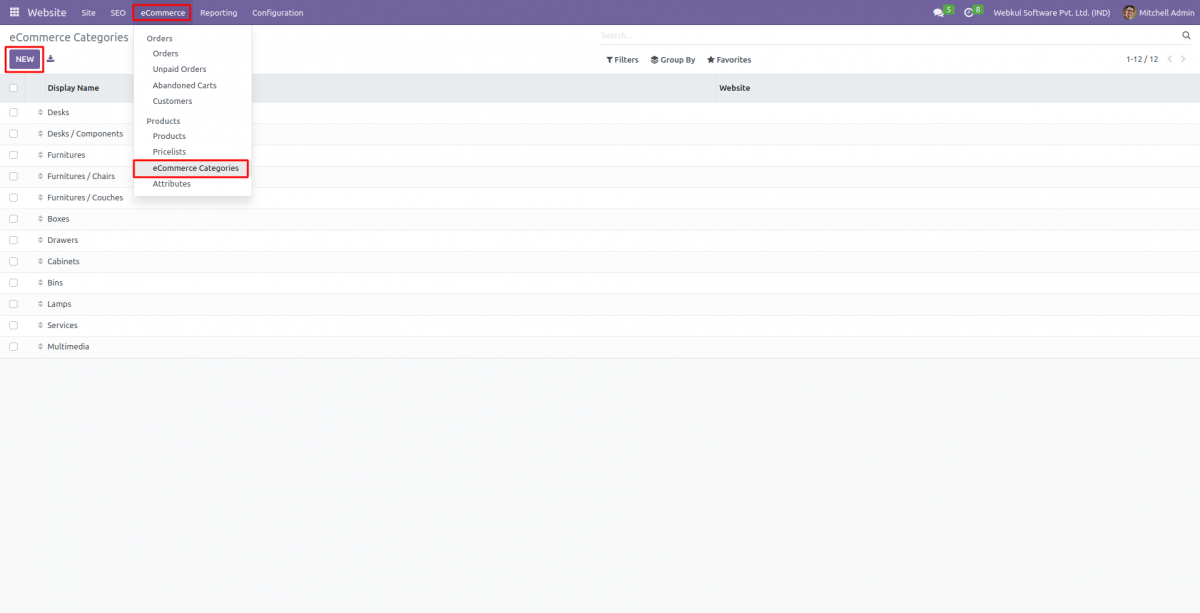Open the Reporting menu

(218, 12)
